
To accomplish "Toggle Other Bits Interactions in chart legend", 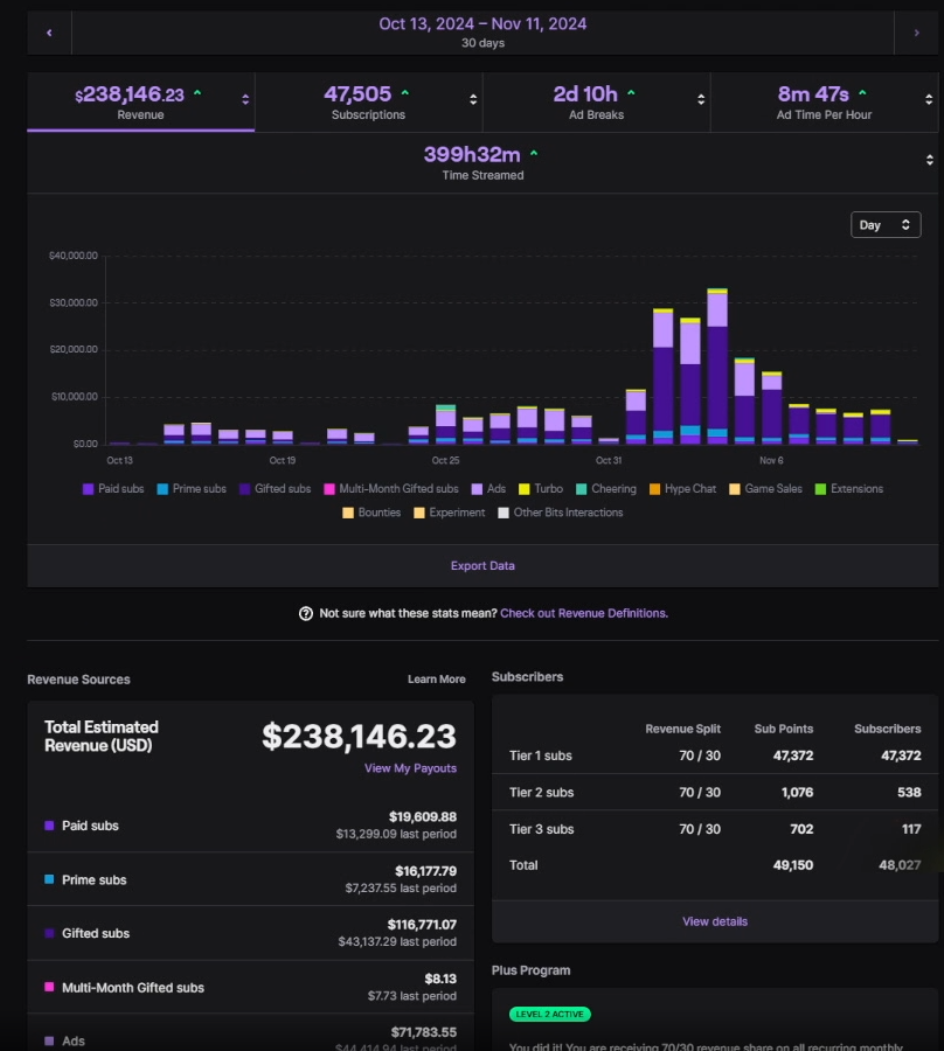I will coord(560,513).
